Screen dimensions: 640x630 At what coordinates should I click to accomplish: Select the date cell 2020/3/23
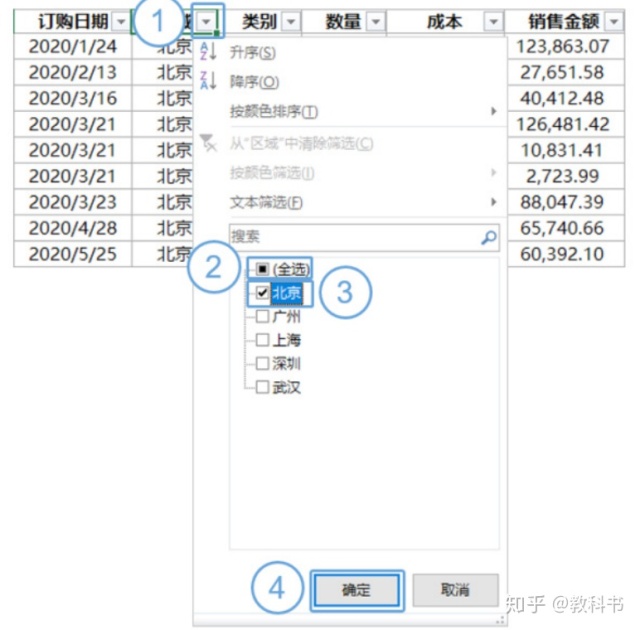(x=73, y=202)
